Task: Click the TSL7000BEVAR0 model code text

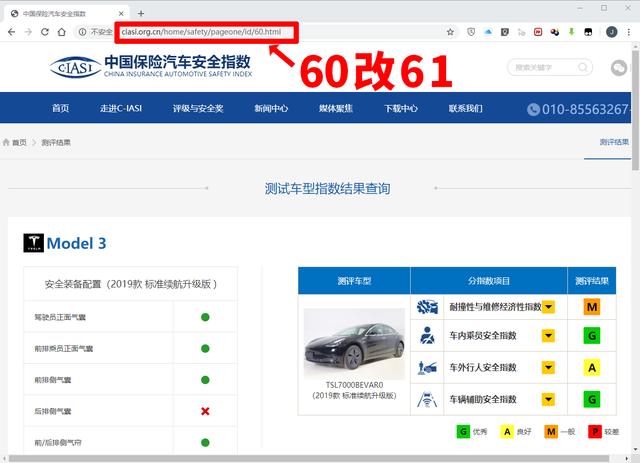Action: point(354,385)
